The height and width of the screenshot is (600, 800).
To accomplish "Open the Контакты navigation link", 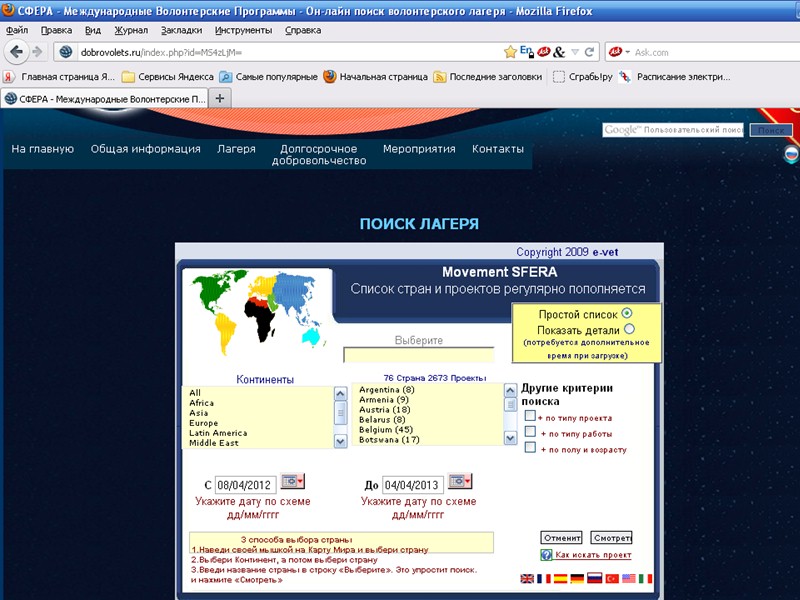I will (x=498, y=149).
